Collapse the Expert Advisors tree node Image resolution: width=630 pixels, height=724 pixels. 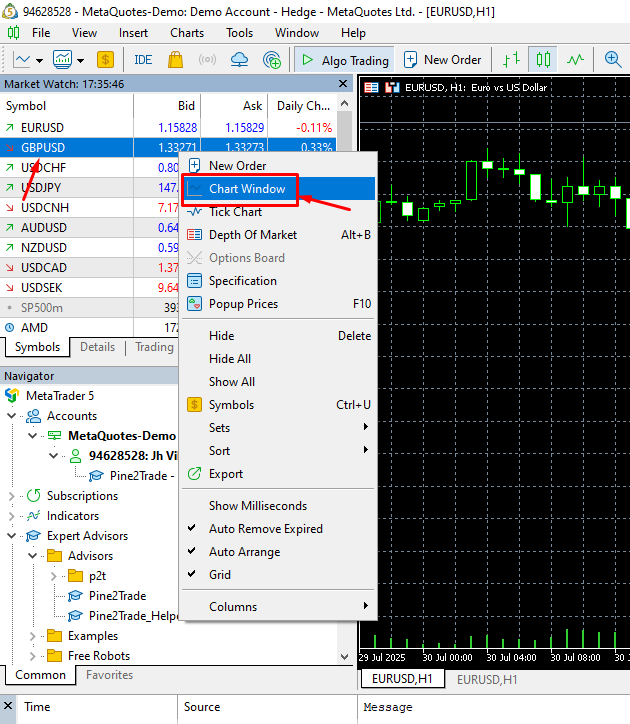pos(12,536)
